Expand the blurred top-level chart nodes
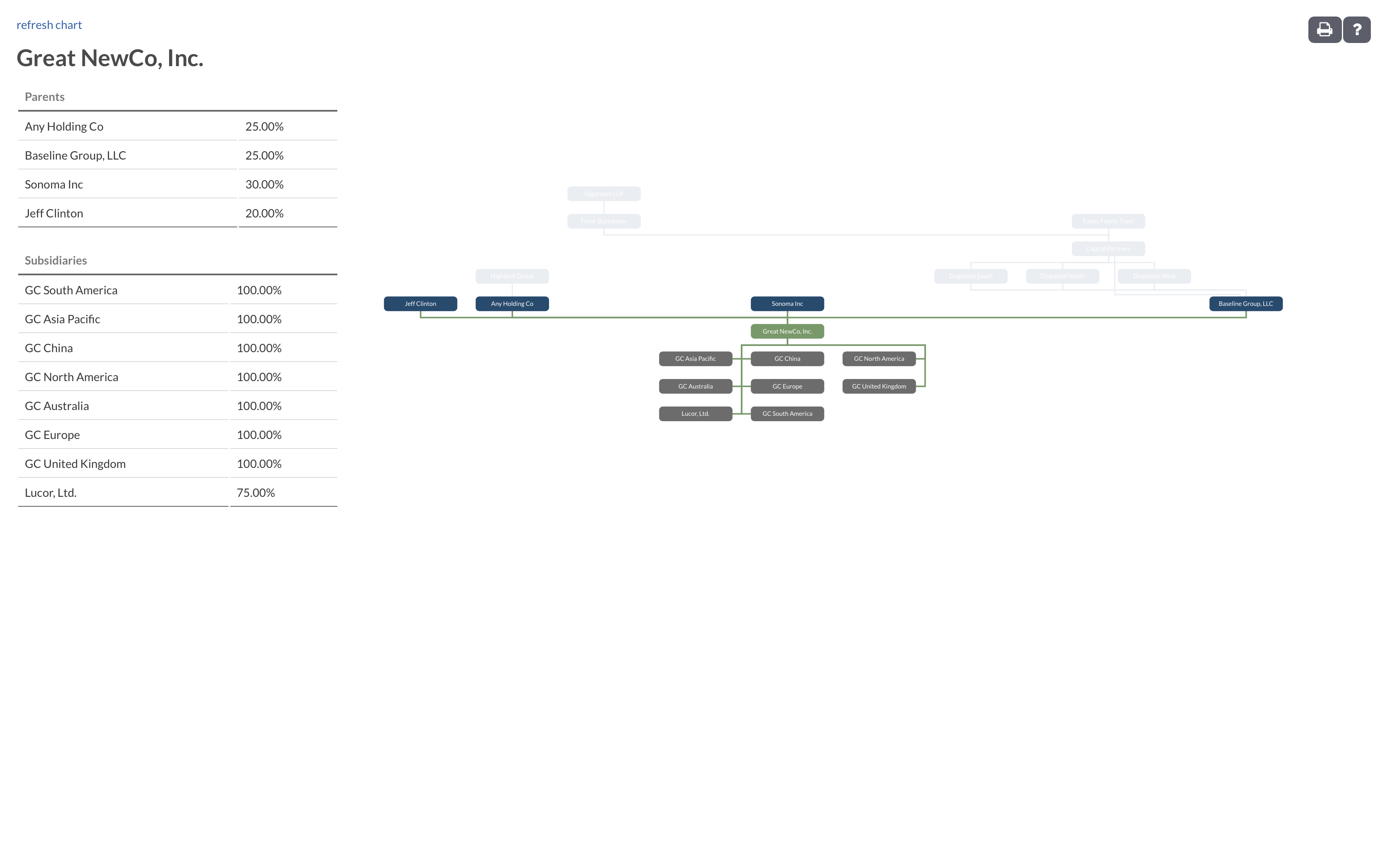This screenshot has width=1389, height=868. click(603, 193)
